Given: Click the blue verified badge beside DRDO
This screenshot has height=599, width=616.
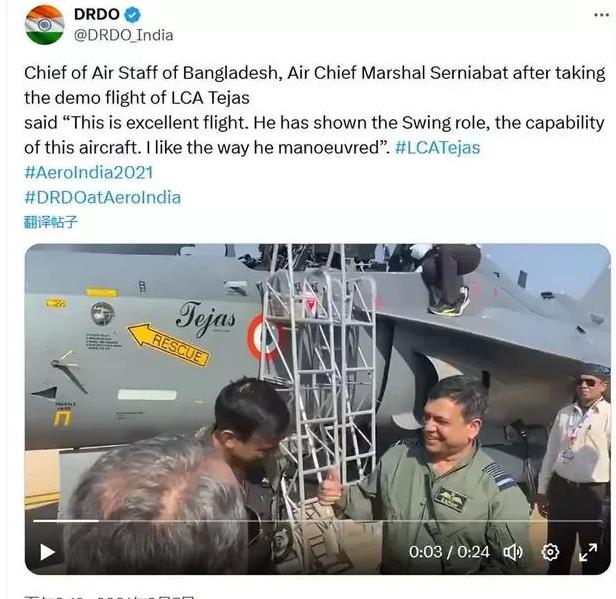Looking at the screenshot, I should click(132, 15).
